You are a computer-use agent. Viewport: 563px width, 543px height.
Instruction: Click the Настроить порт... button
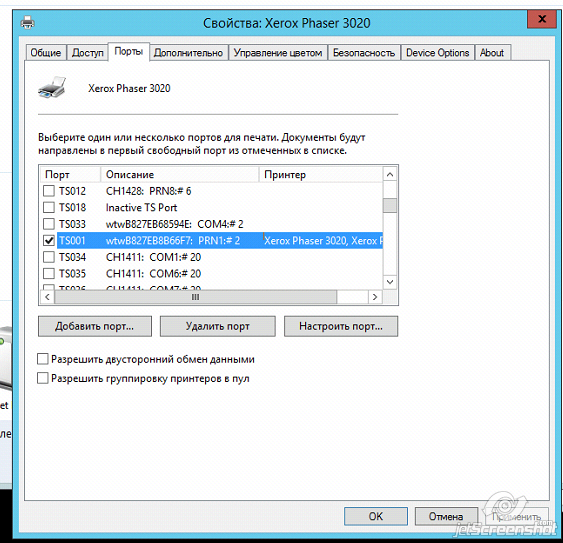(341, 326)
